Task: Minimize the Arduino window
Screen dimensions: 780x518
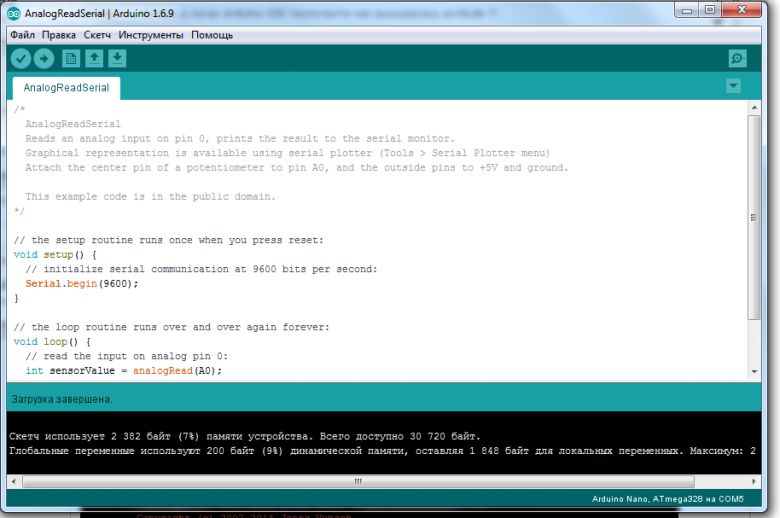Action: (x=687, y=10)
